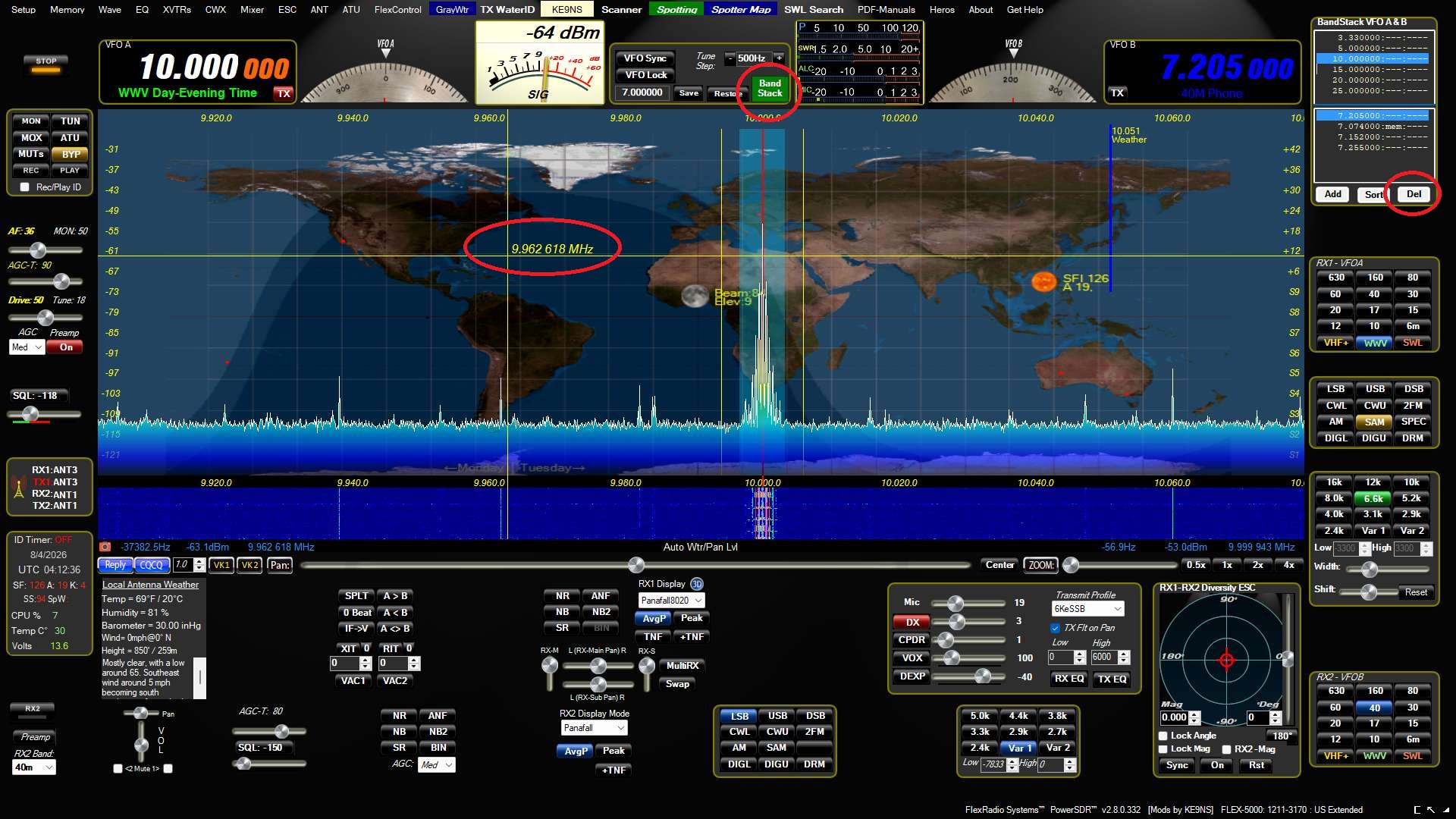Viewport: 1456px width, 819px height.
Task: Uncheck TX Flt on Pan
Action: coord(1055,628)
